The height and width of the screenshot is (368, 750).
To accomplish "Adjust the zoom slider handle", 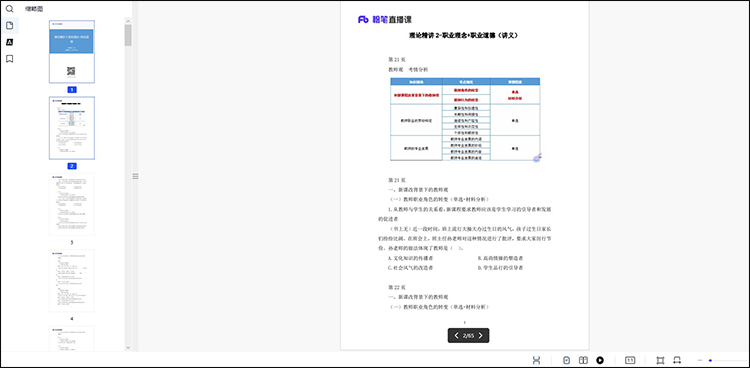I will point(710,360).
